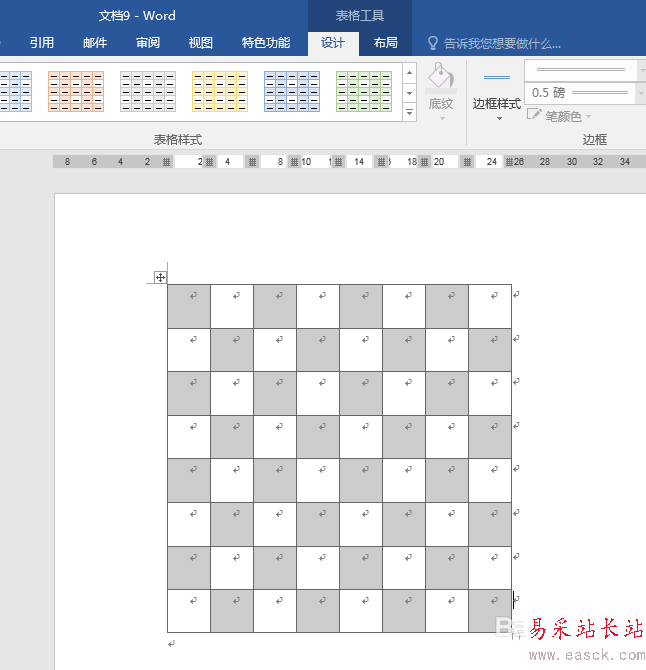Click the 表格样式 group label

pyautogui.click(x=178, y=139)
